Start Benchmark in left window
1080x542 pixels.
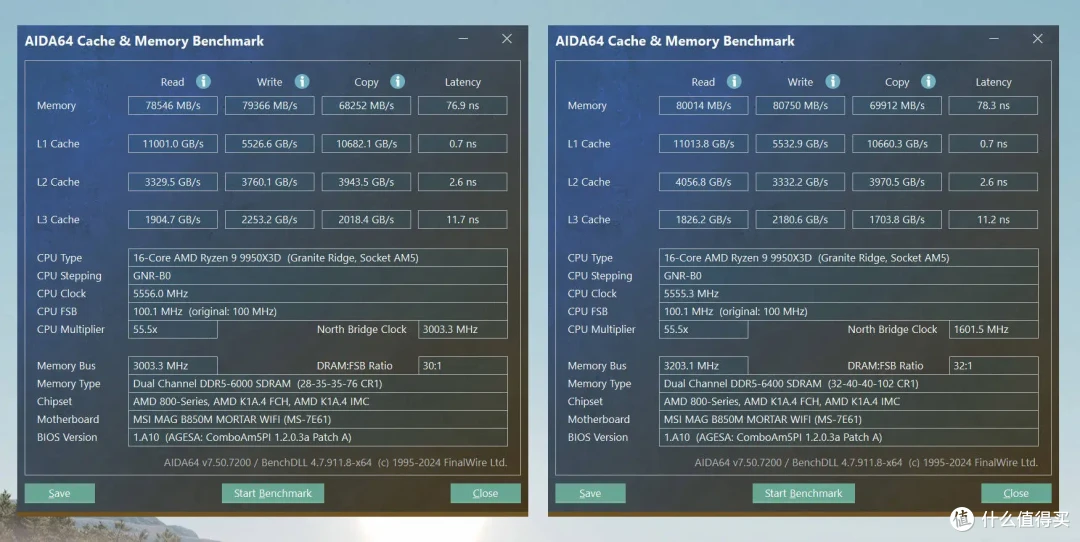(273, 493)
